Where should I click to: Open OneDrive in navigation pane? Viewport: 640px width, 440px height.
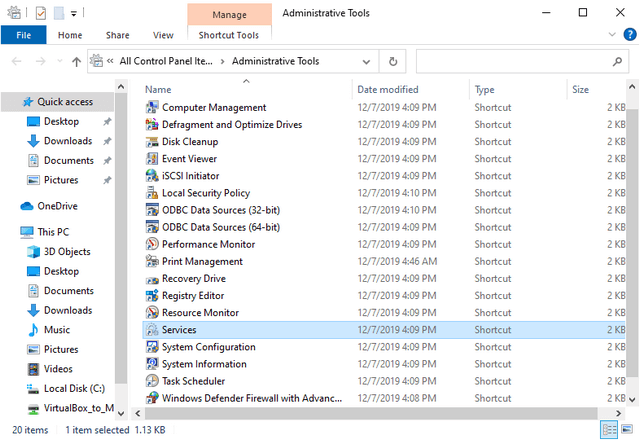coord(57,206)
